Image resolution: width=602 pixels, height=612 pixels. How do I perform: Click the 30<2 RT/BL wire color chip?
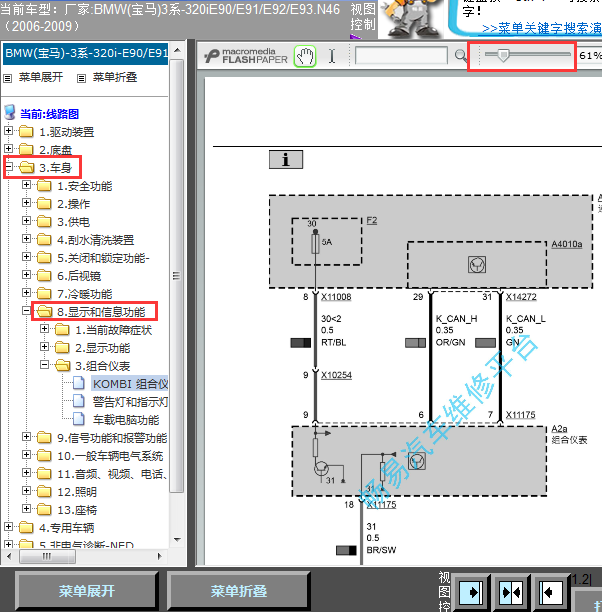point(301,343)
